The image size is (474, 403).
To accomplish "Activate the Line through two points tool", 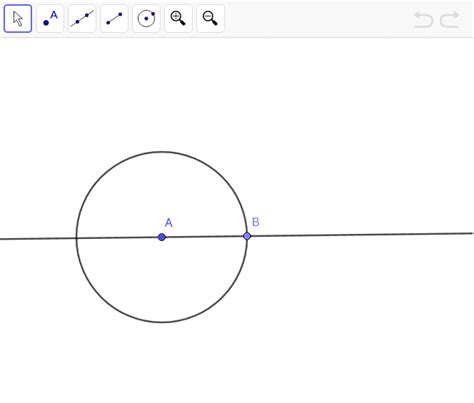I will coord(82,19).
